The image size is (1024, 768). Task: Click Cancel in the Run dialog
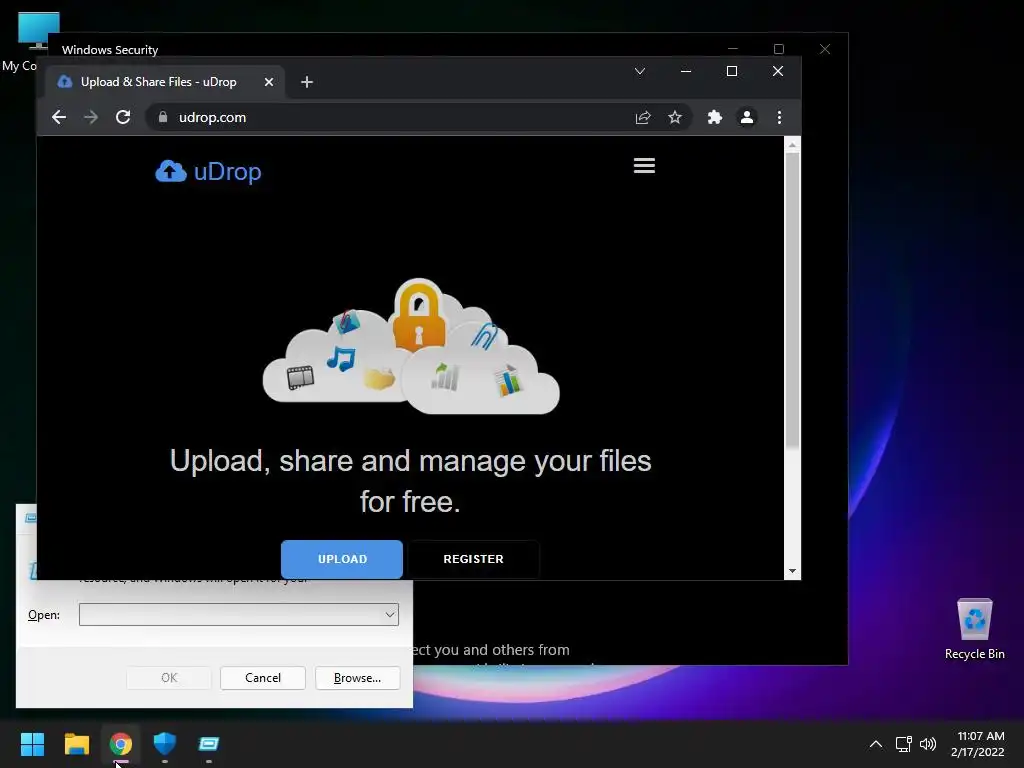click(x=263, y=678)
